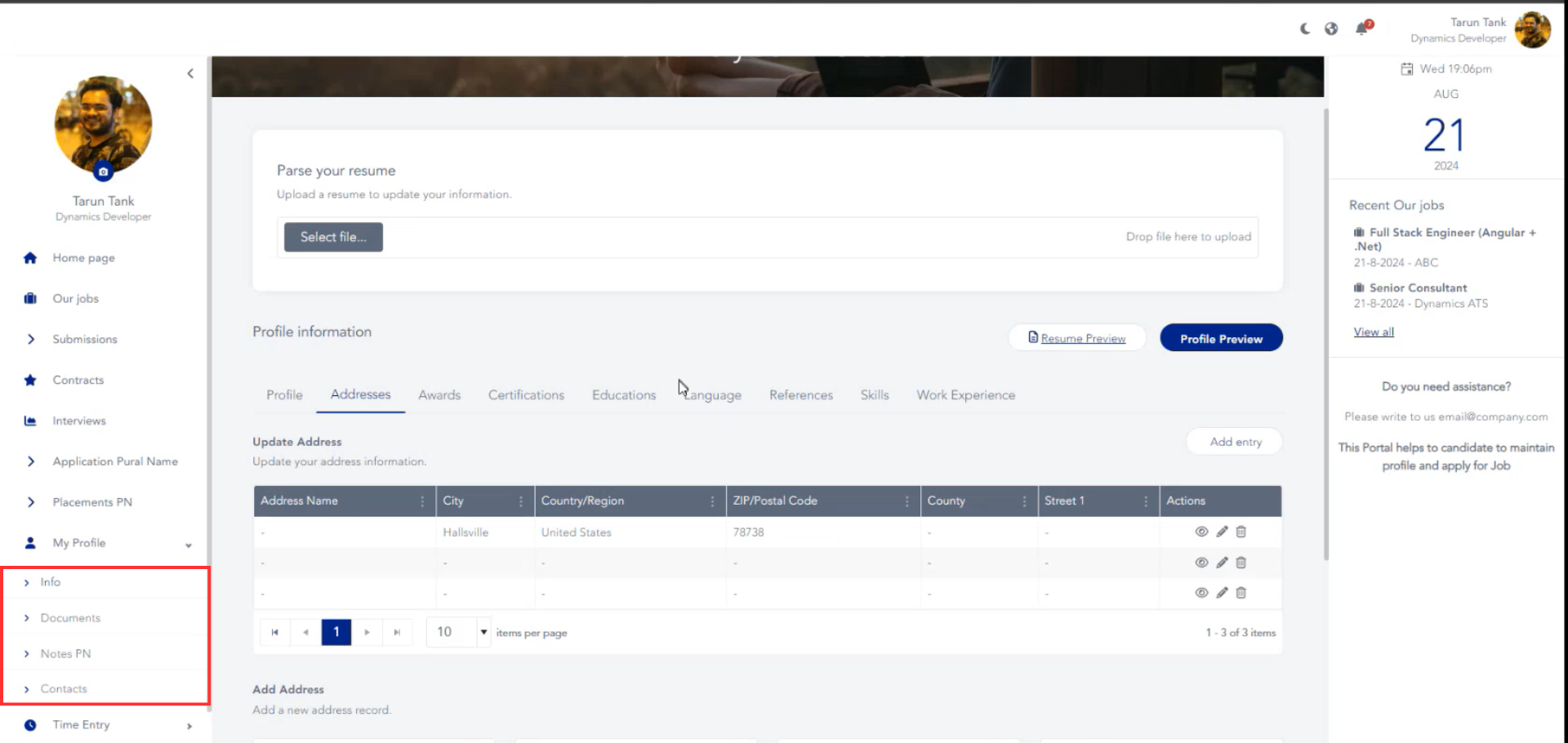Click the Profile Preview button
This screenshot has width=1568, height=743.
pos(1221,338)
